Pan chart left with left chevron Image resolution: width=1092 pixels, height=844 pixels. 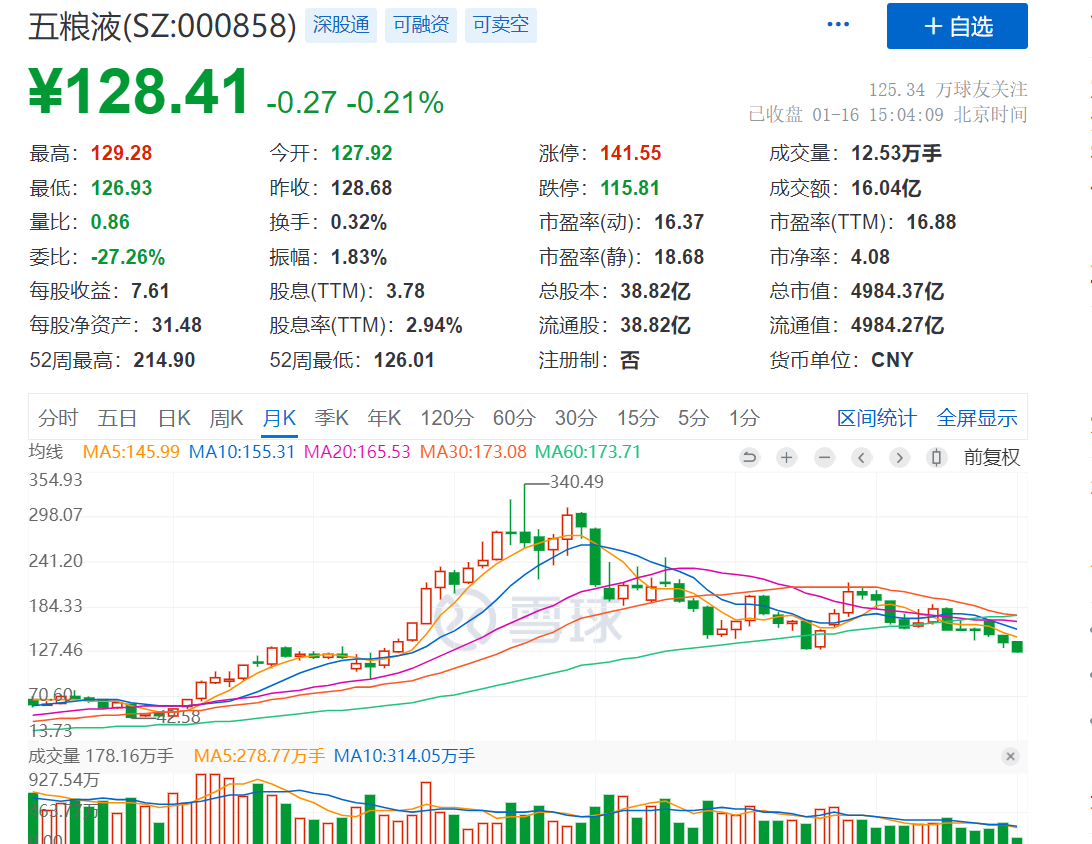pyautogui.click(x=862, y=458)
